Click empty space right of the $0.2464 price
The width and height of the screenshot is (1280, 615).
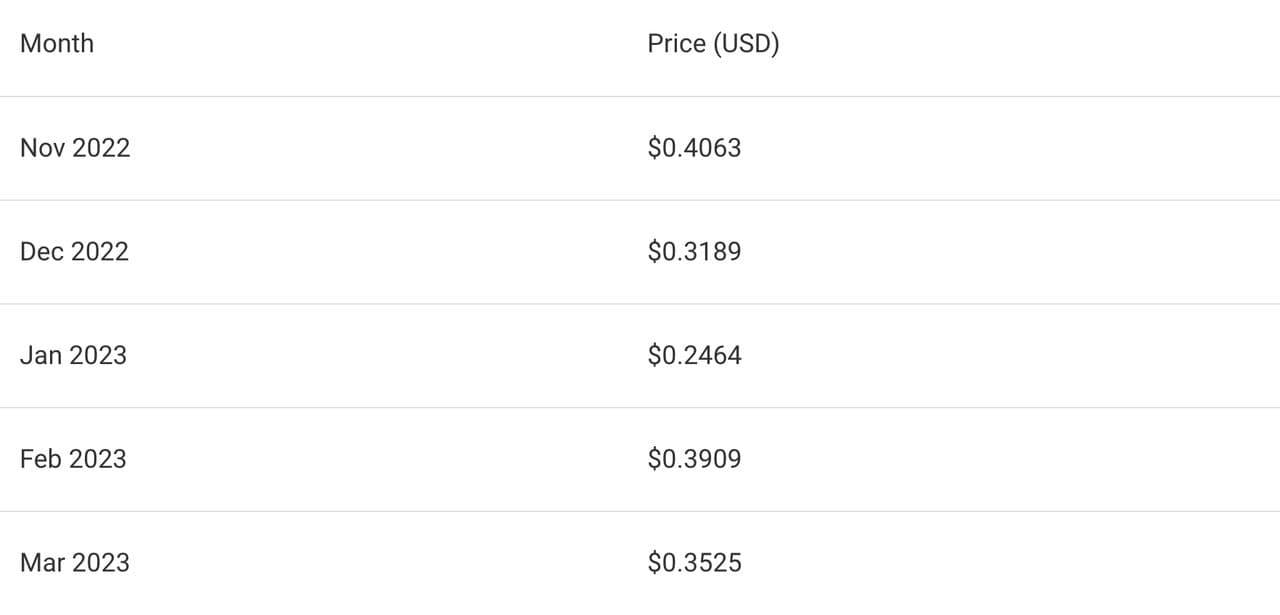[x=1000, y=355]
